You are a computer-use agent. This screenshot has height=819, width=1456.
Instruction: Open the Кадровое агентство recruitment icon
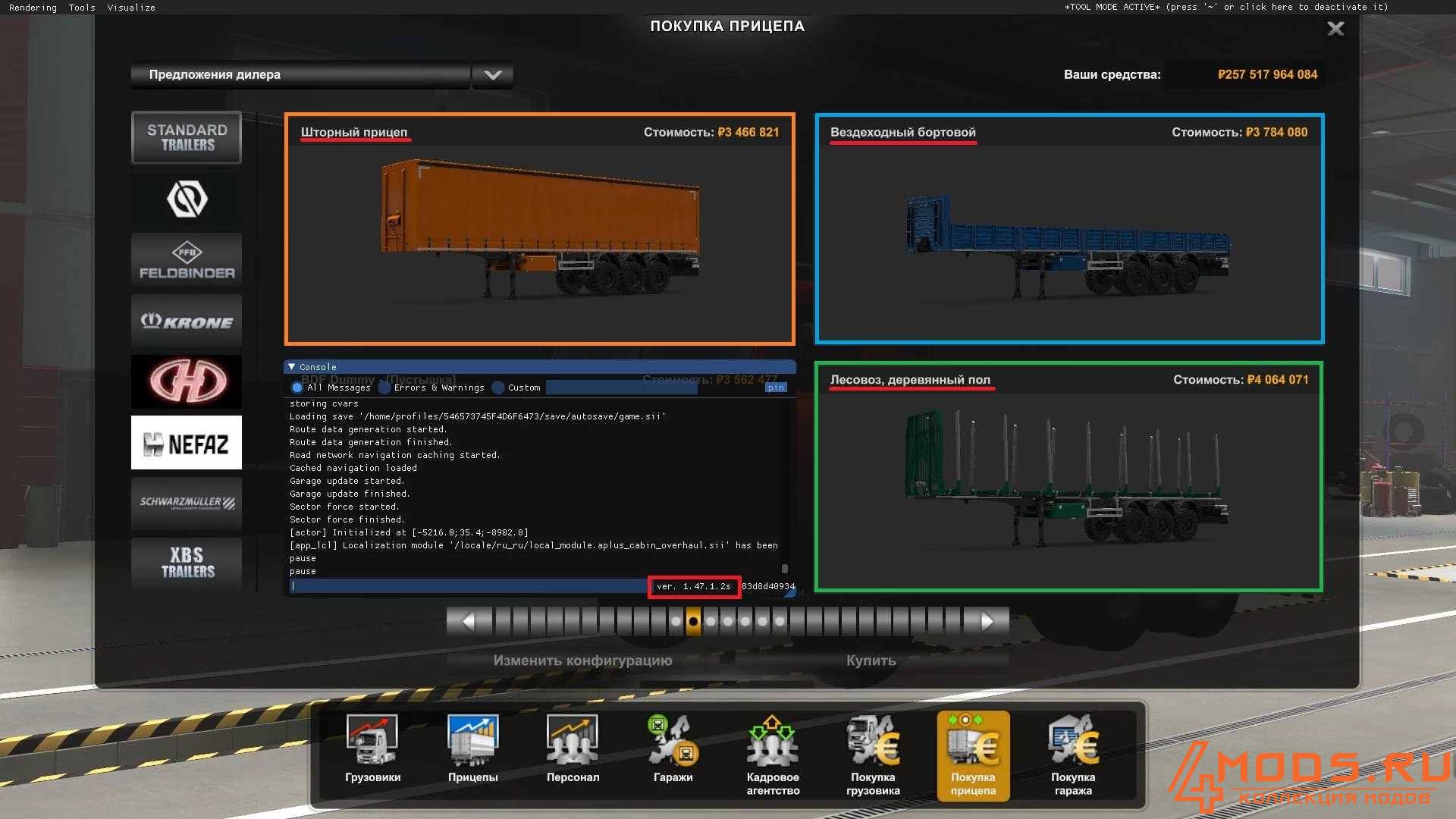(773, 755)
